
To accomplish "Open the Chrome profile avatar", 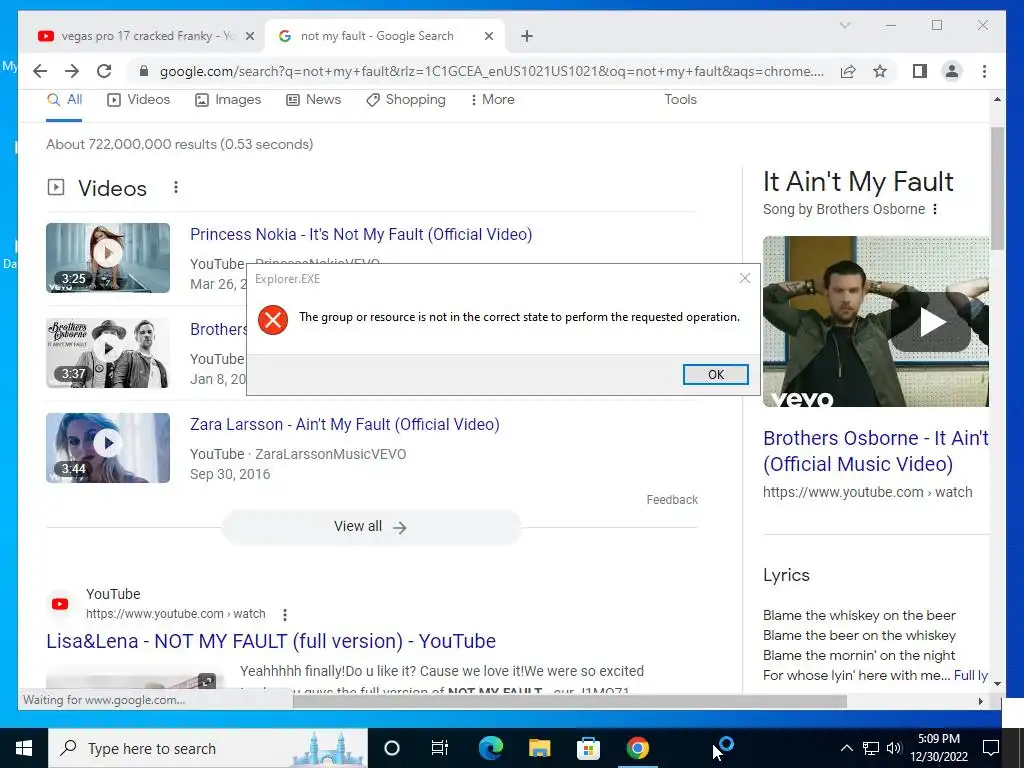I will [x=952, y=71].
